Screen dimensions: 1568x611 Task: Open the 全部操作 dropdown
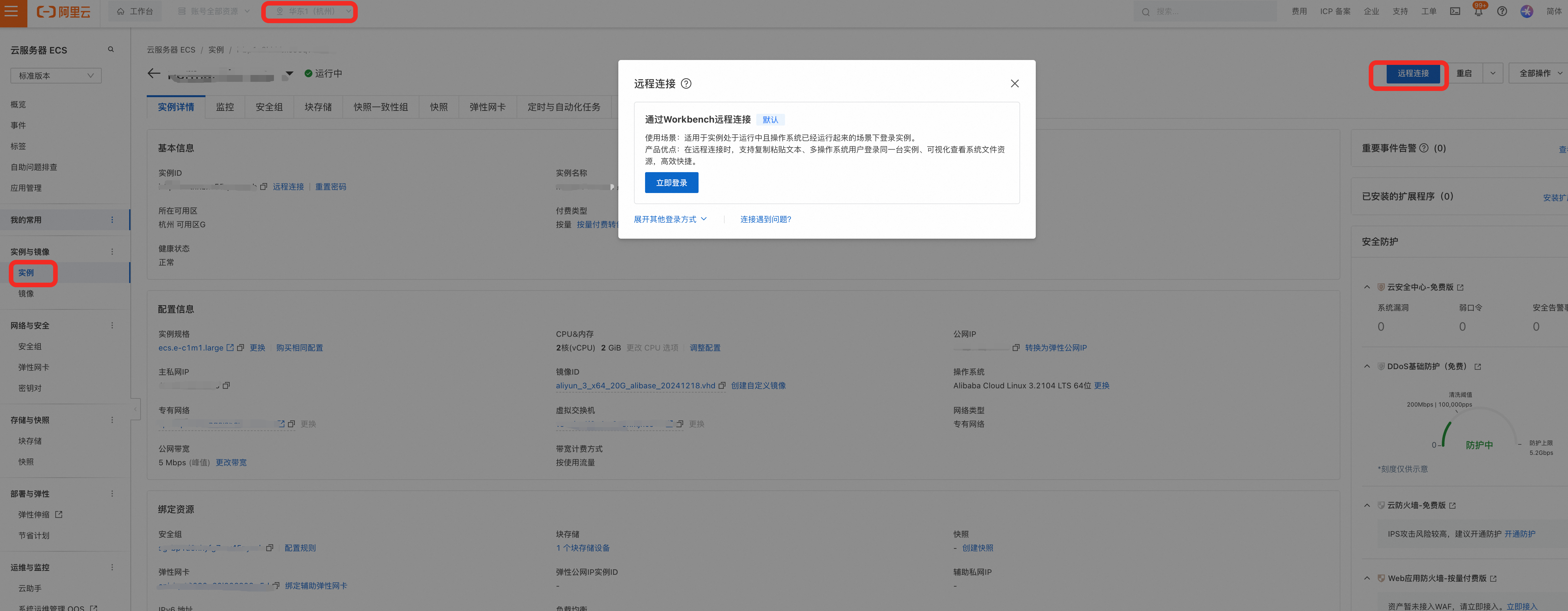click(x=1539, y=74)
